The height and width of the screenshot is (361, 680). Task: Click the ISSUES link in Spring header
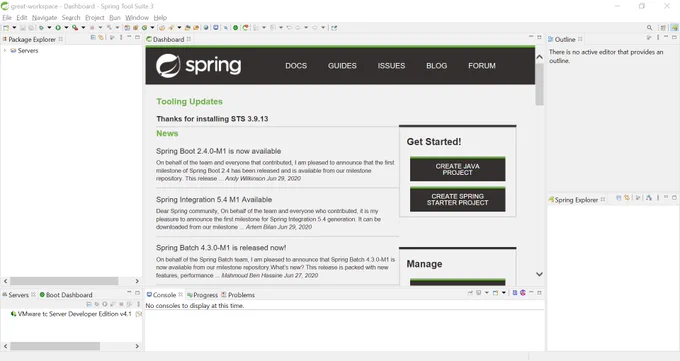coord(391,66)
